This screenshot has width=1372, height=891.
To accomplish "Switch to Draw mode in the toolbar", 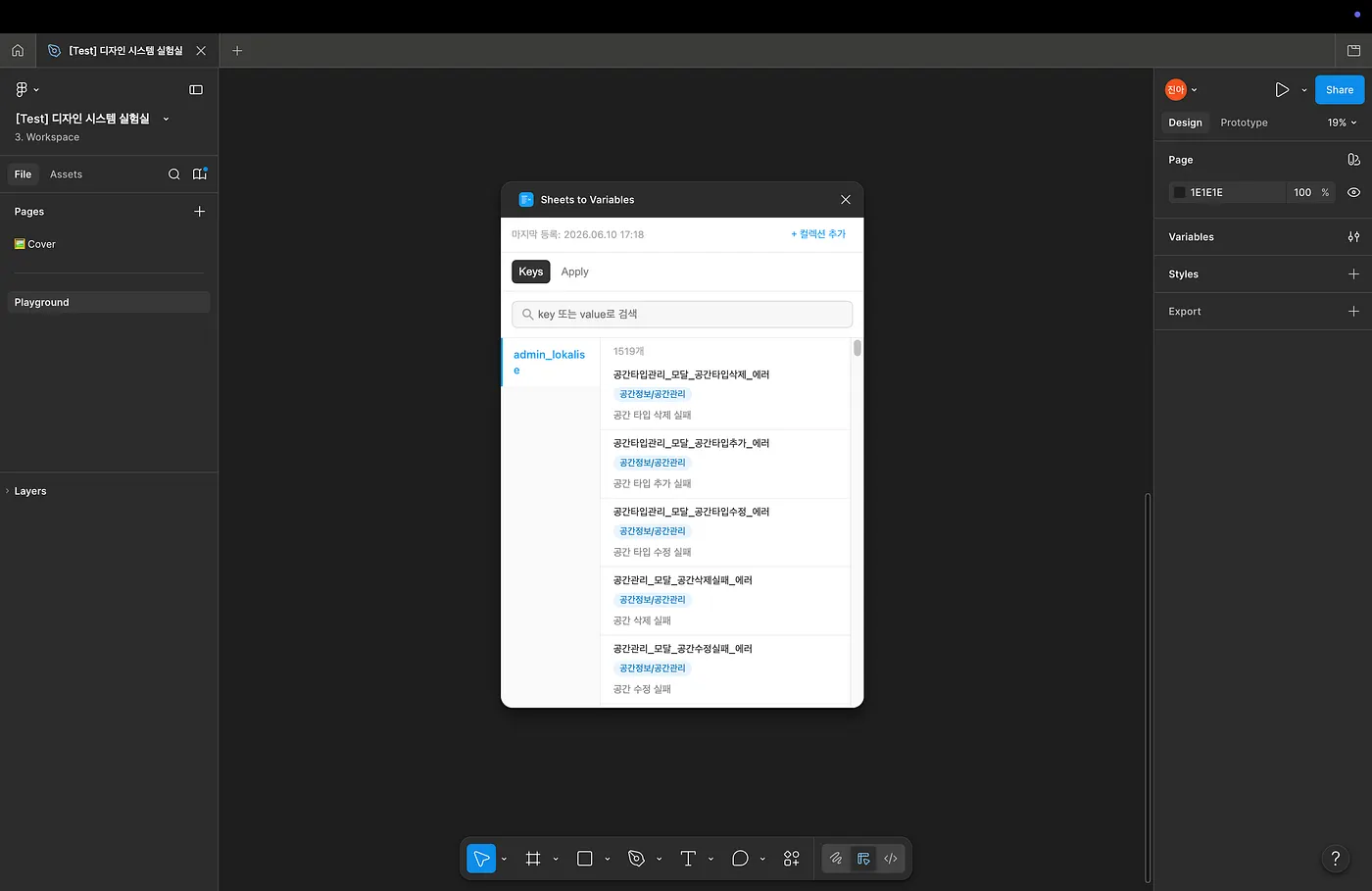I will coord(836,859).
